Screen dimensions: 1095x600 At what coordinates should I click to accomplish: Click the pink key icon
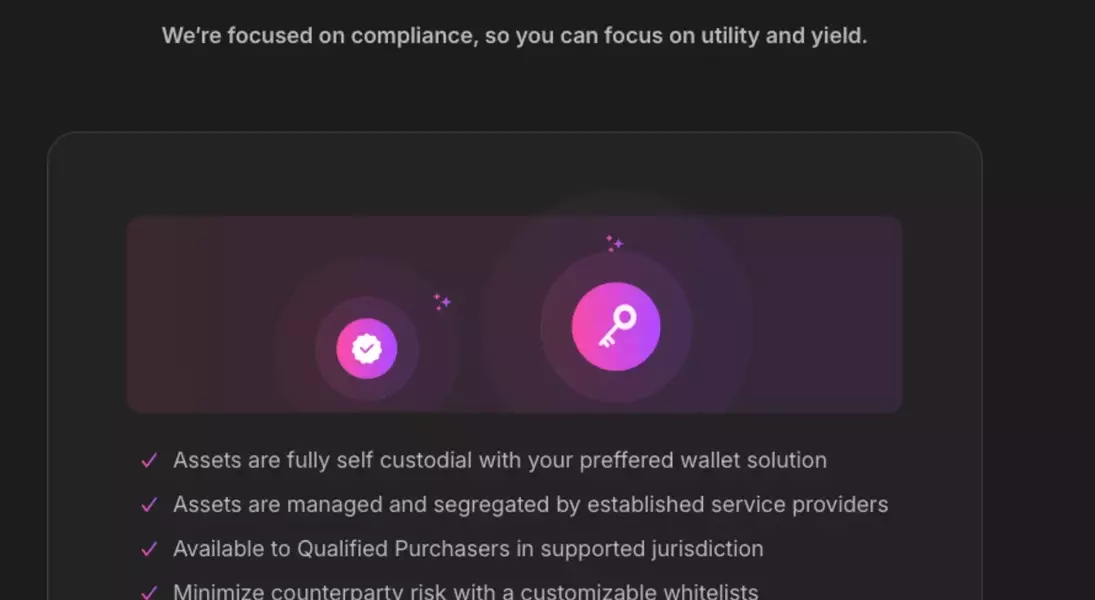click(616, 327)
